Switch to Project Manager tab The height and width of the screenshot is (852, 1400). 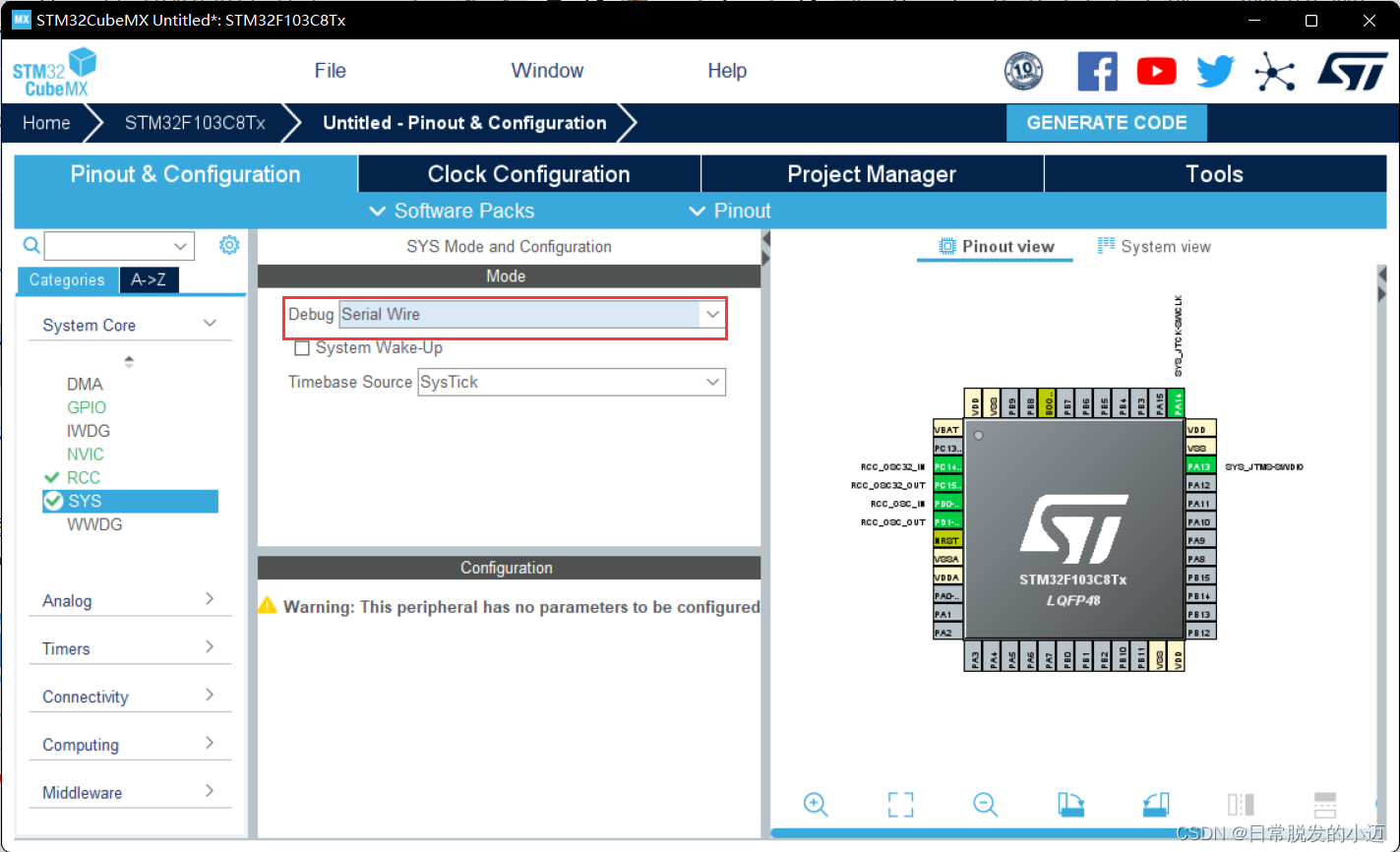872,174
